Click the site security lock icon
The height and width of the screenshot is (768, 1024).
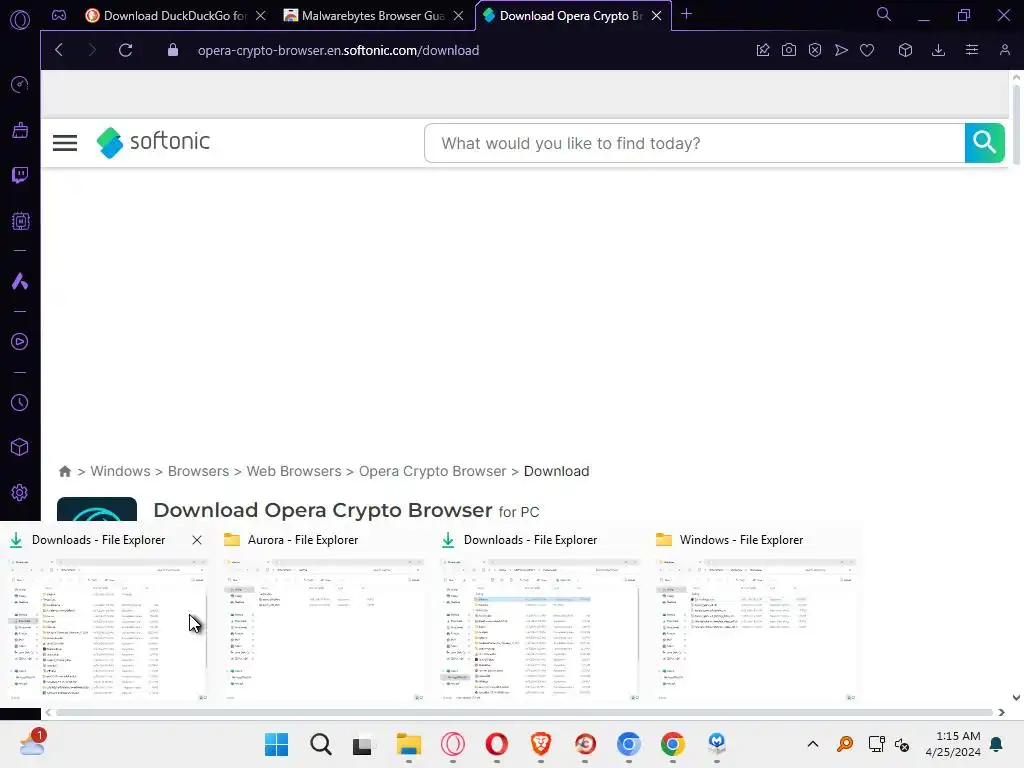pos(172,50)
